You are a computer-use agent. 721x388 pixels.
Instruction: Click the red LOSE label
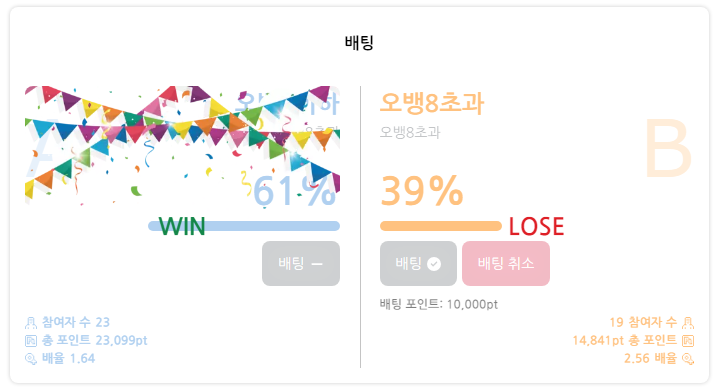point(537,226)
